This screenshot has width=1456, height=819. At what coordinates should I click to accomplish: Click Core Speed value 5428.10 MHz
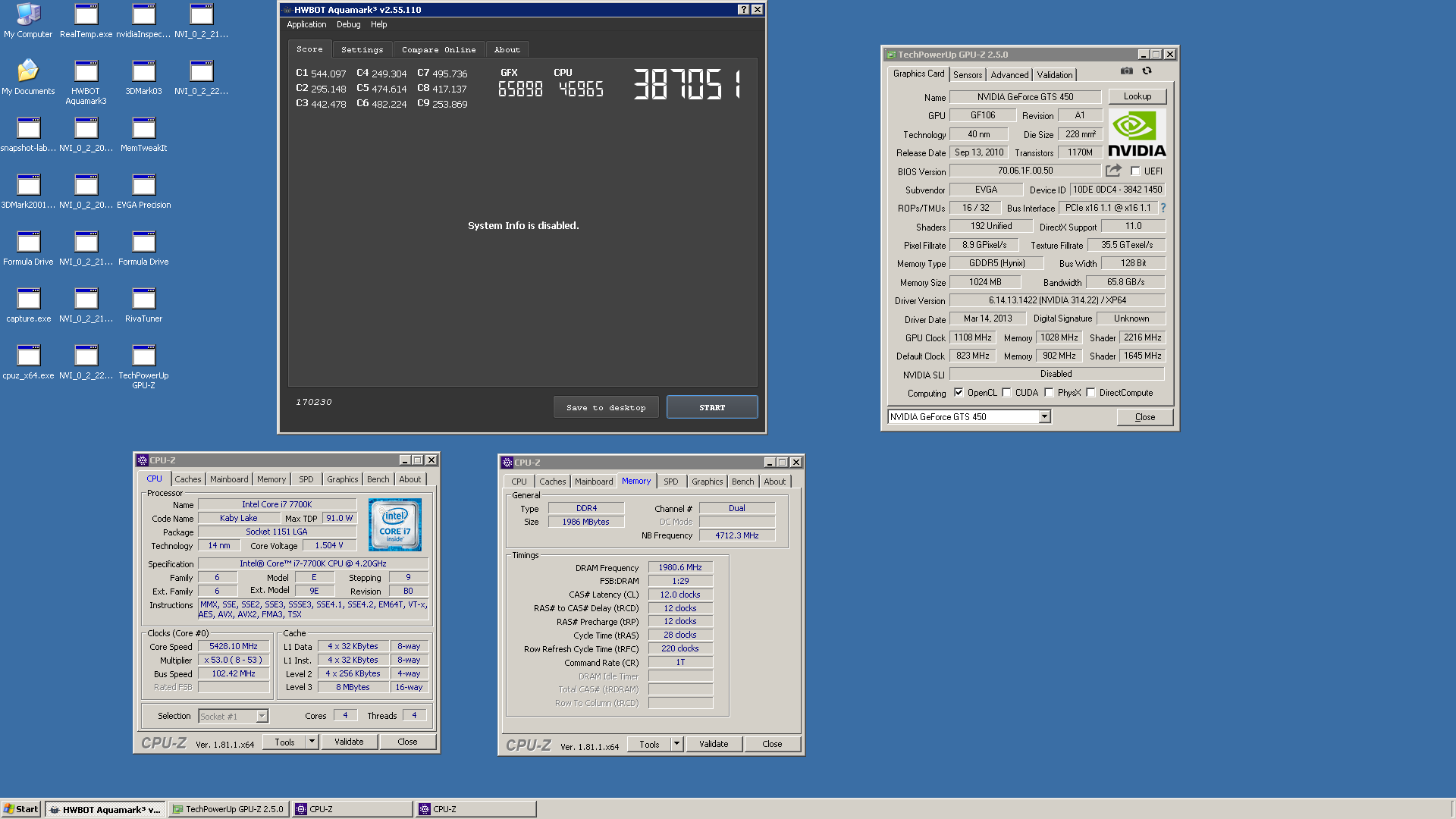[234, 646]
